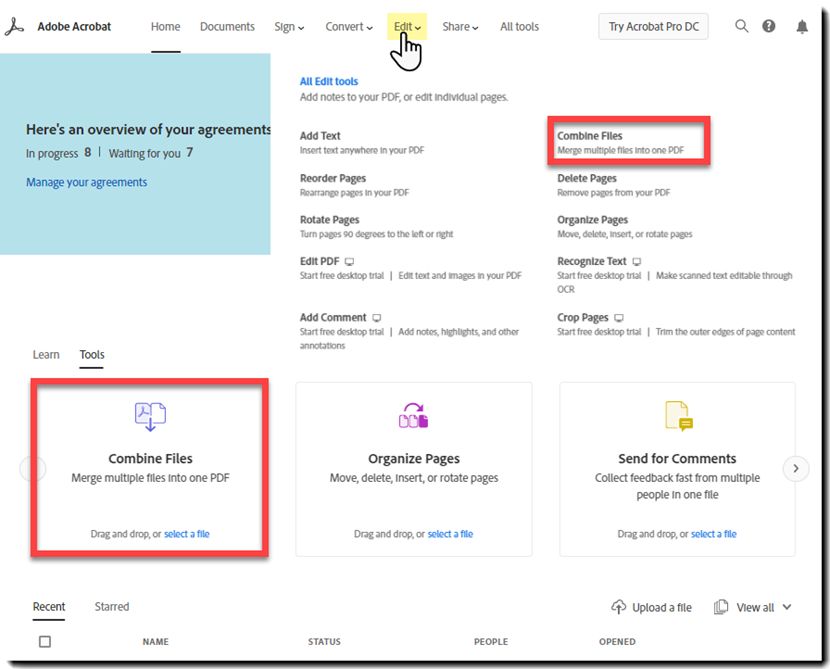Go to the Home tab
Image resolution: width=830 pixels, height=669 pixels.
coord(165,26)
